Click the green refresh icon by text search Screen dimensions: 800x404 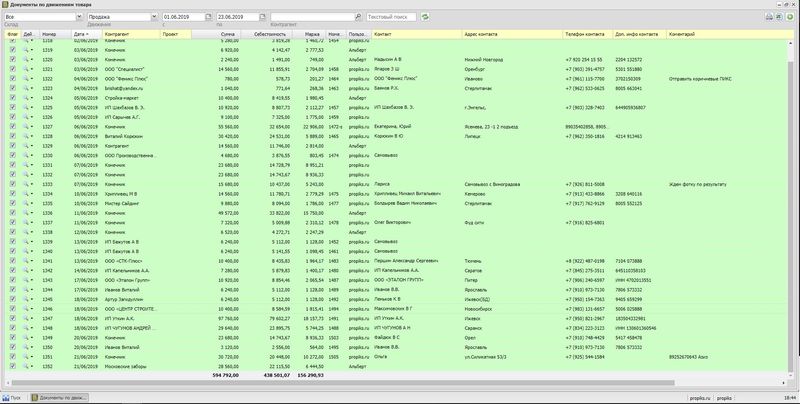tap(425, 17)
